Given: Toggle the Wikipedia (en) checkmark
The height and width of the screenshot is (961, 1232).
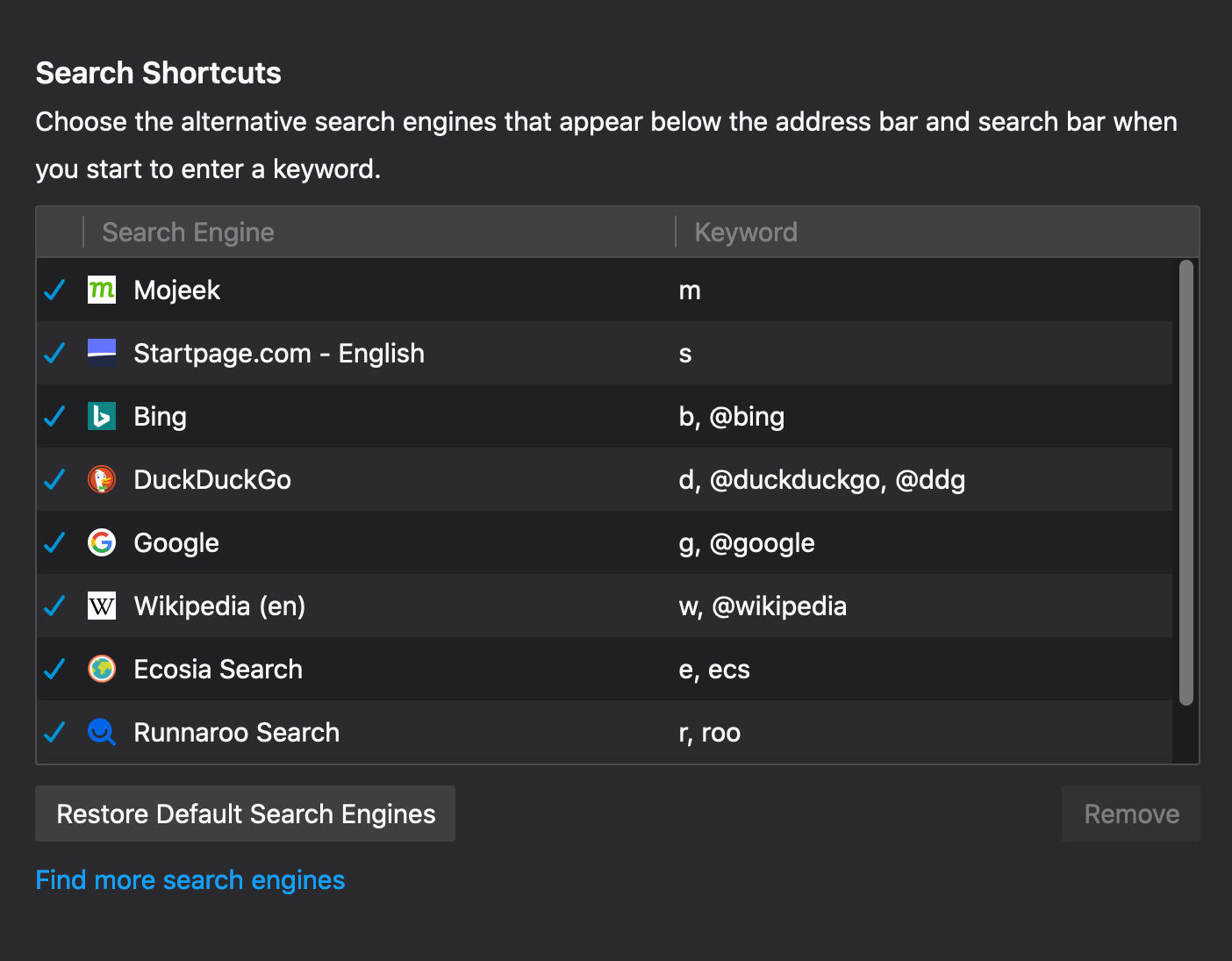Looking at the screenshot, I should pos(54,606).
